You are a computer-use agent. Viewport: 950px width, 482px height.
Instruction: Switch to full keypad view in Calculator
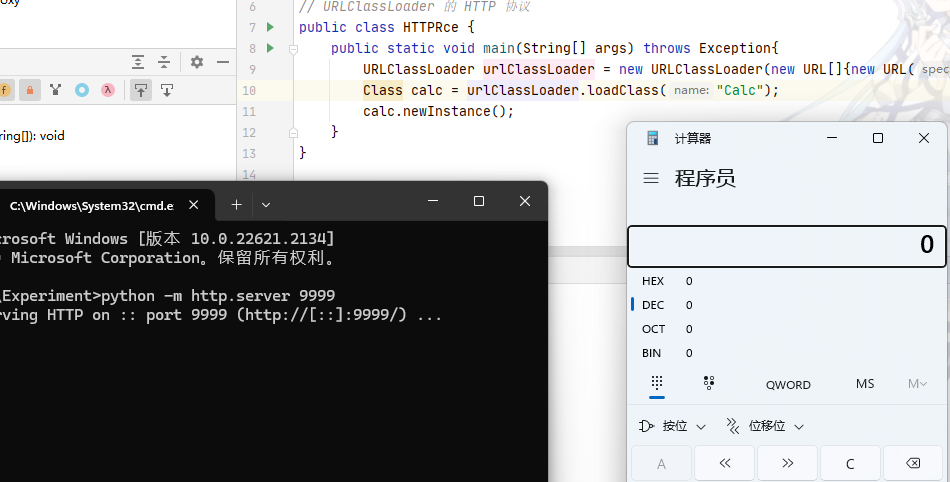(x=657, y=383)
